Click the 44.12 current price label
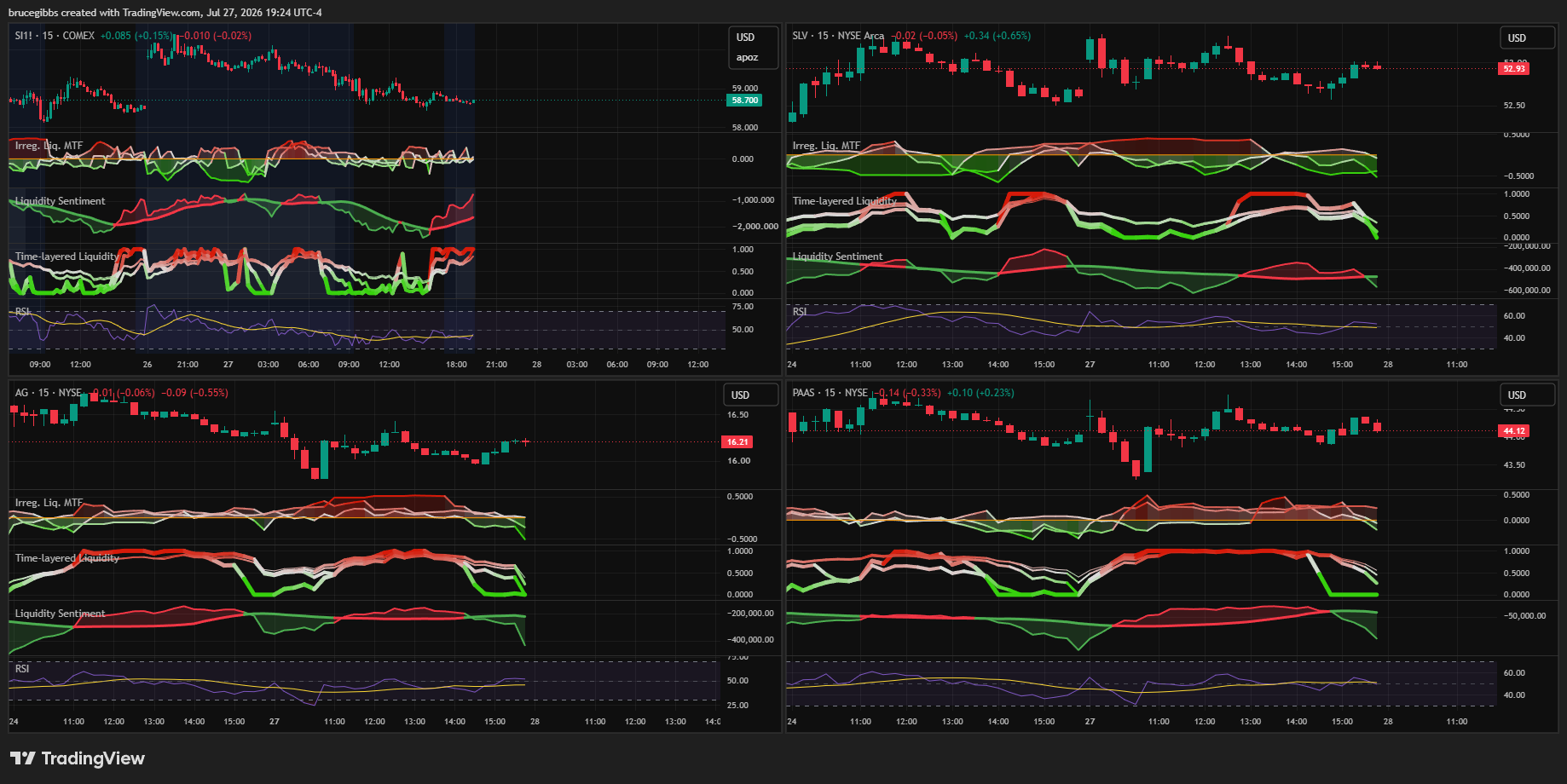1567x784 pixels. (1514, 431)
